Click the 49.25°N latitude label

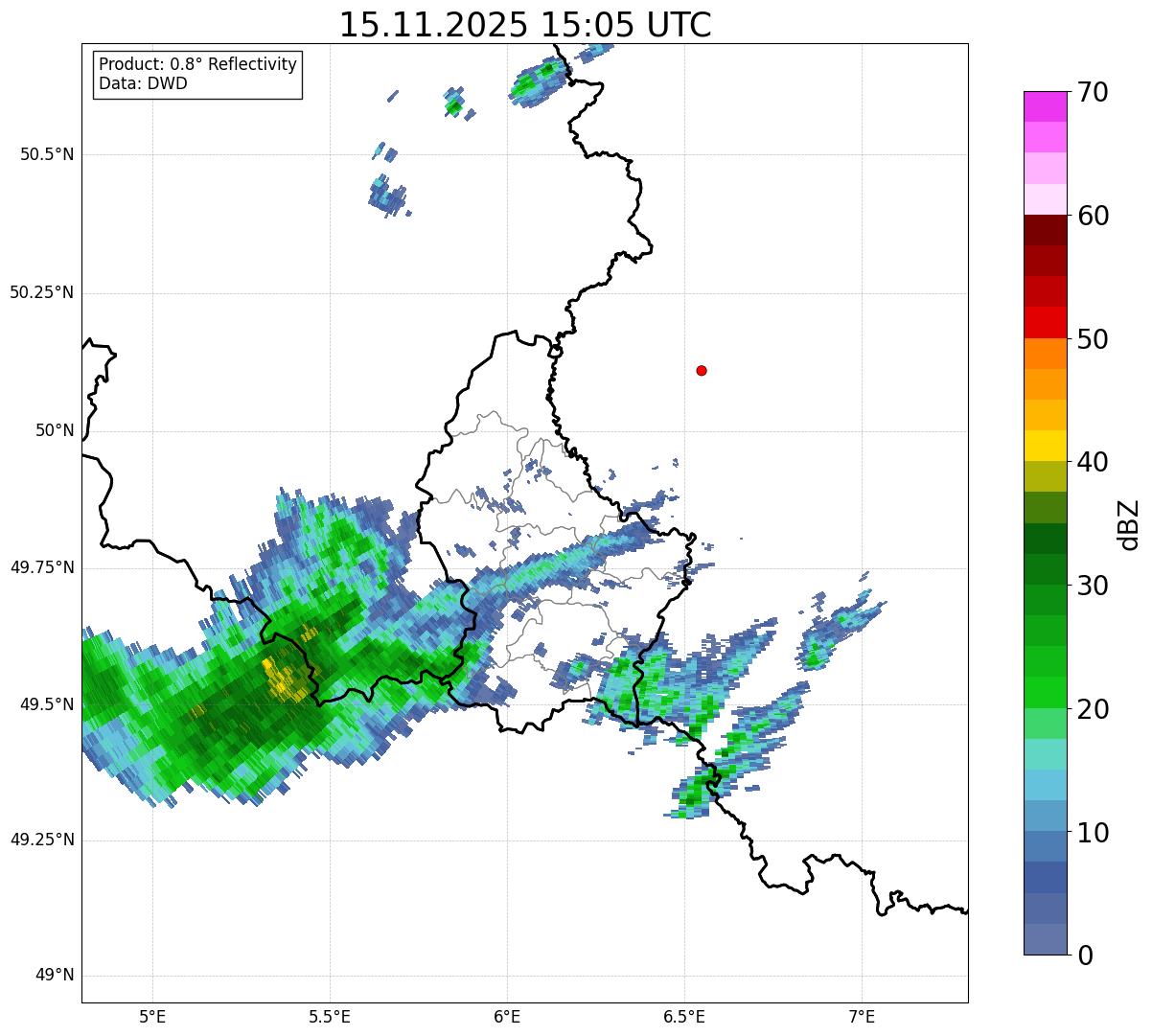click(42, 840)
